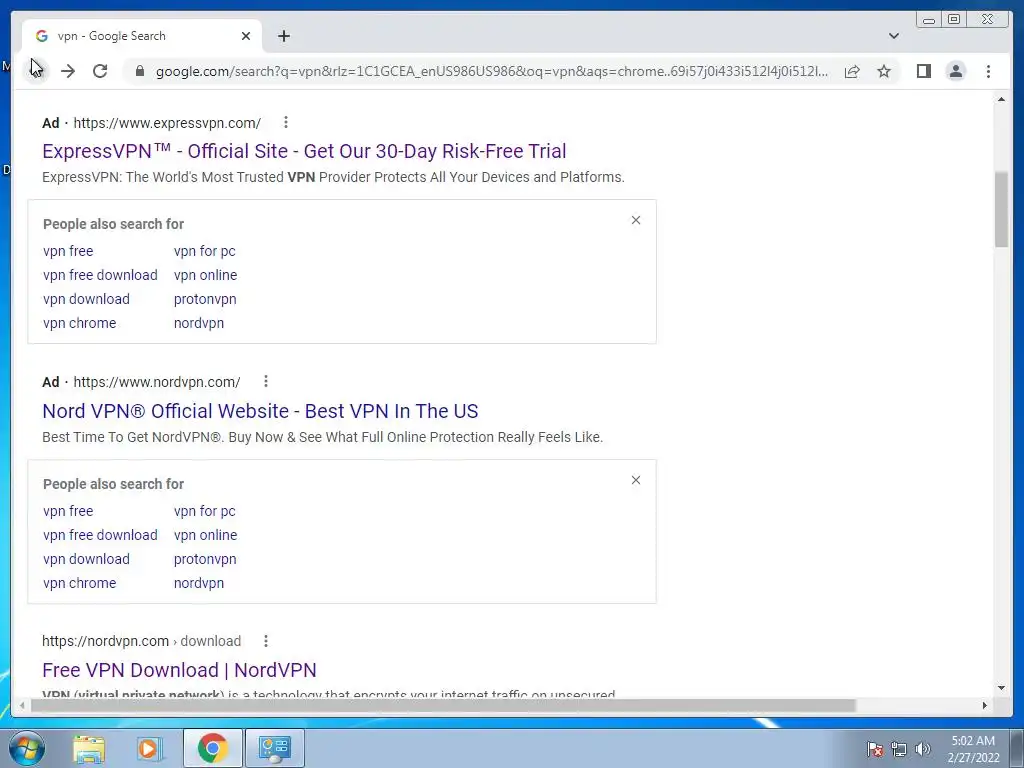The width and height of the screenshot is (1024, 768).
Task: Select the vpn - Google Search tab
Action: point(142,36)
